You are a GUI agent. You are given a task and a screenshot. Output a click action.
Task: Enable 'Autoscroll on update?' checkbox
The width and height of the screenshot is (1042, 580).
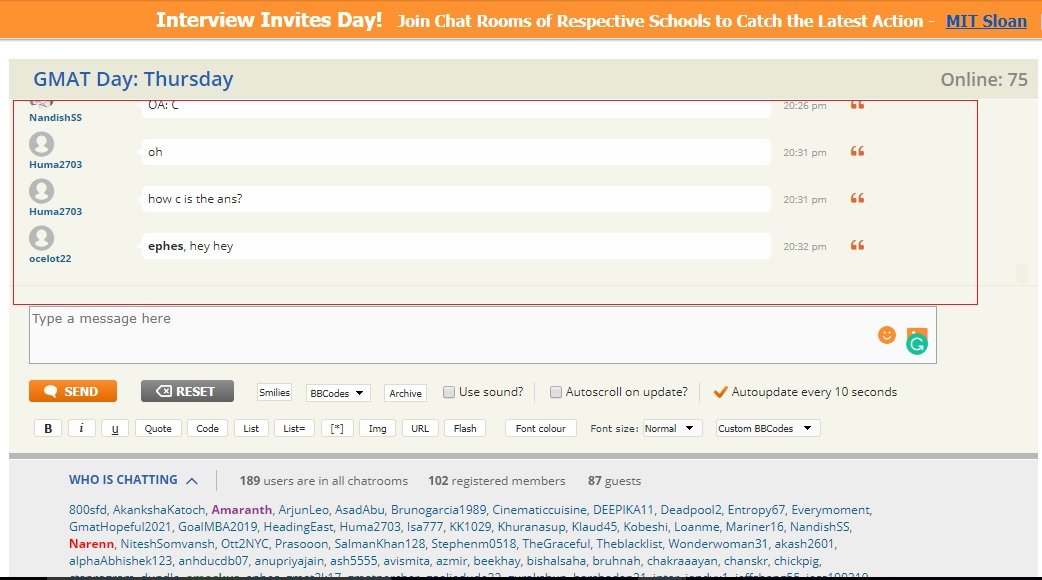pos(556,392)
